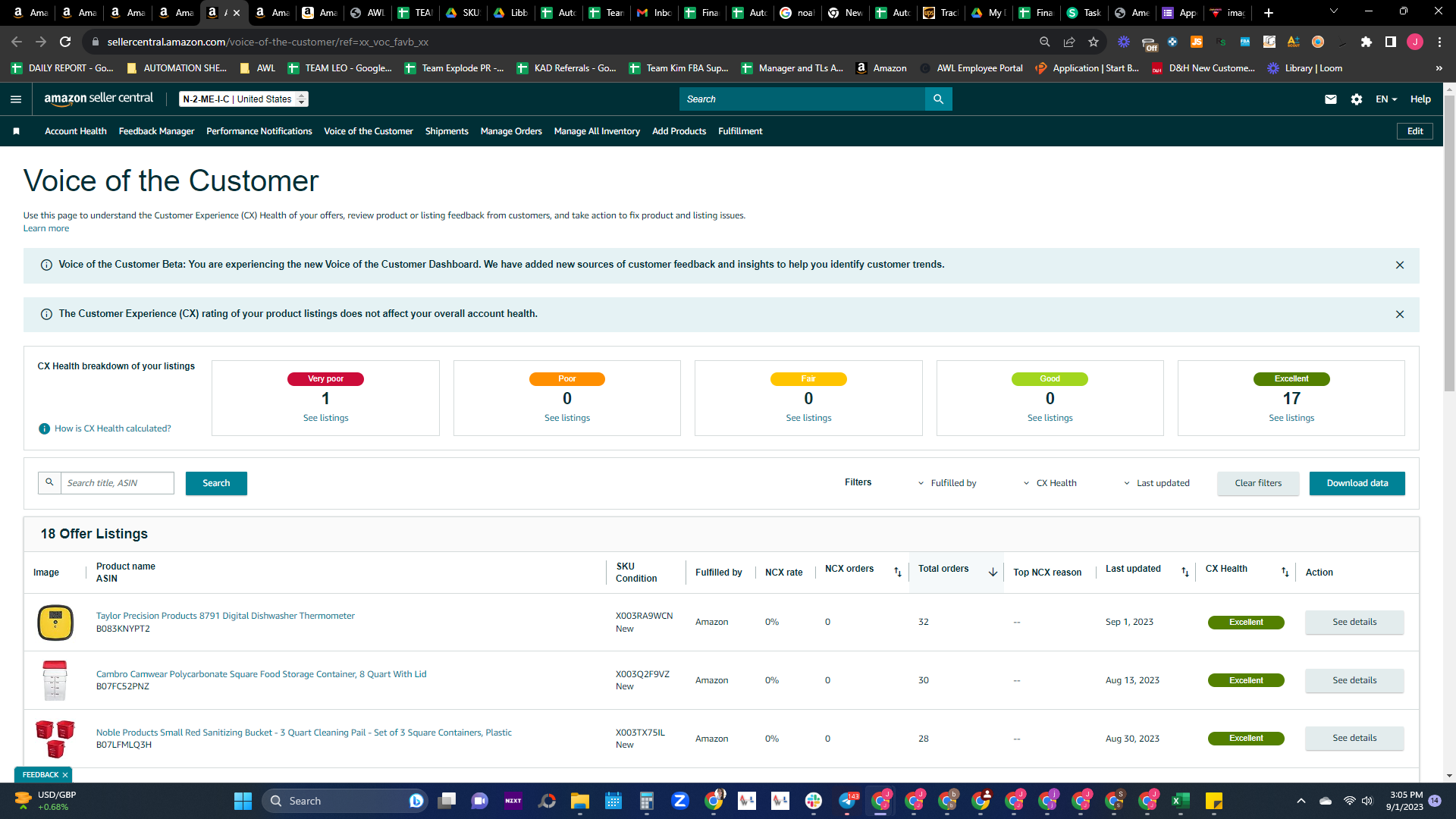Open the Calculator taskbar icon

click(647, 801)
